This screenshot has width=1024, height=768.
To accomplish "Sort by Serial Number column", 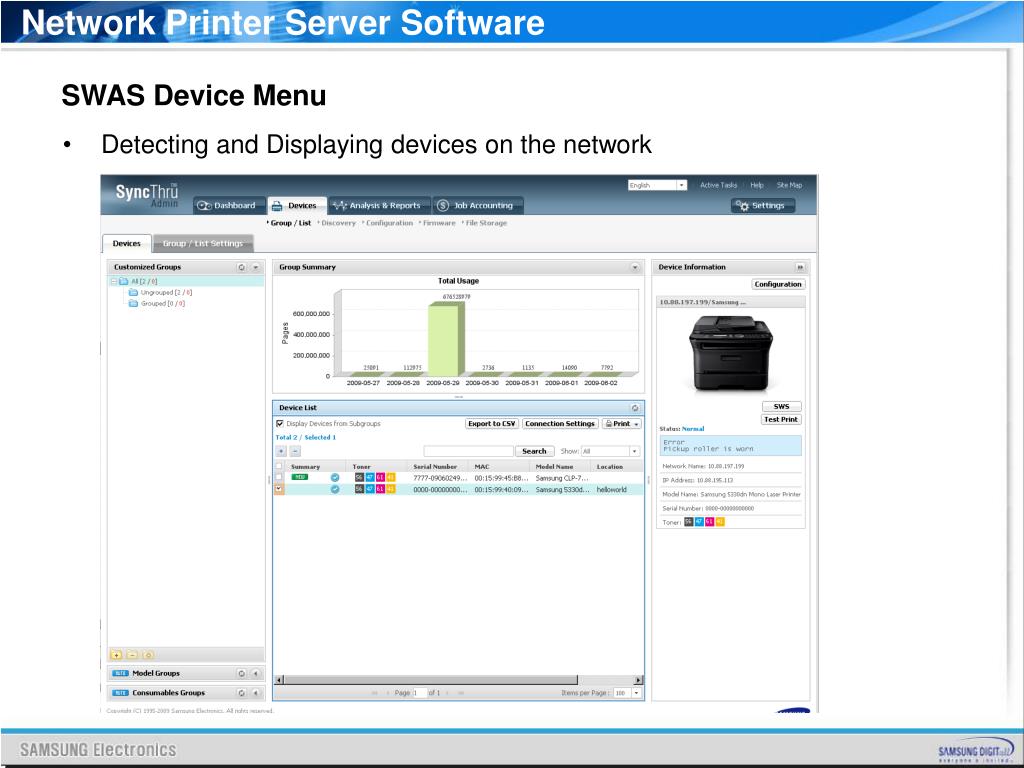I will tap(435, 467).
